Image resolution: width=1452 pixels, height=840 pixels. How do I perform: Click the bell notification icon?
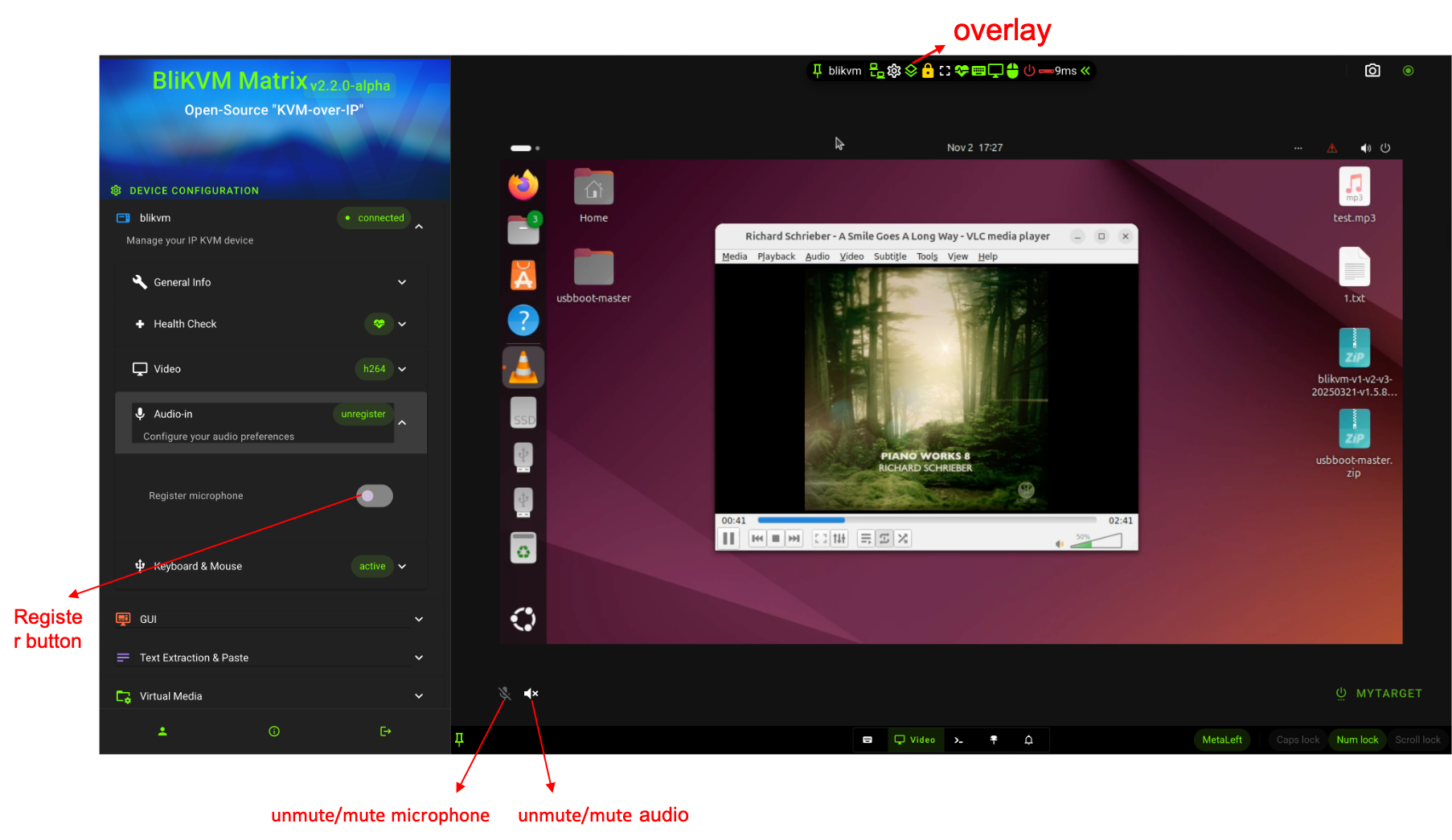(1028, 740)
